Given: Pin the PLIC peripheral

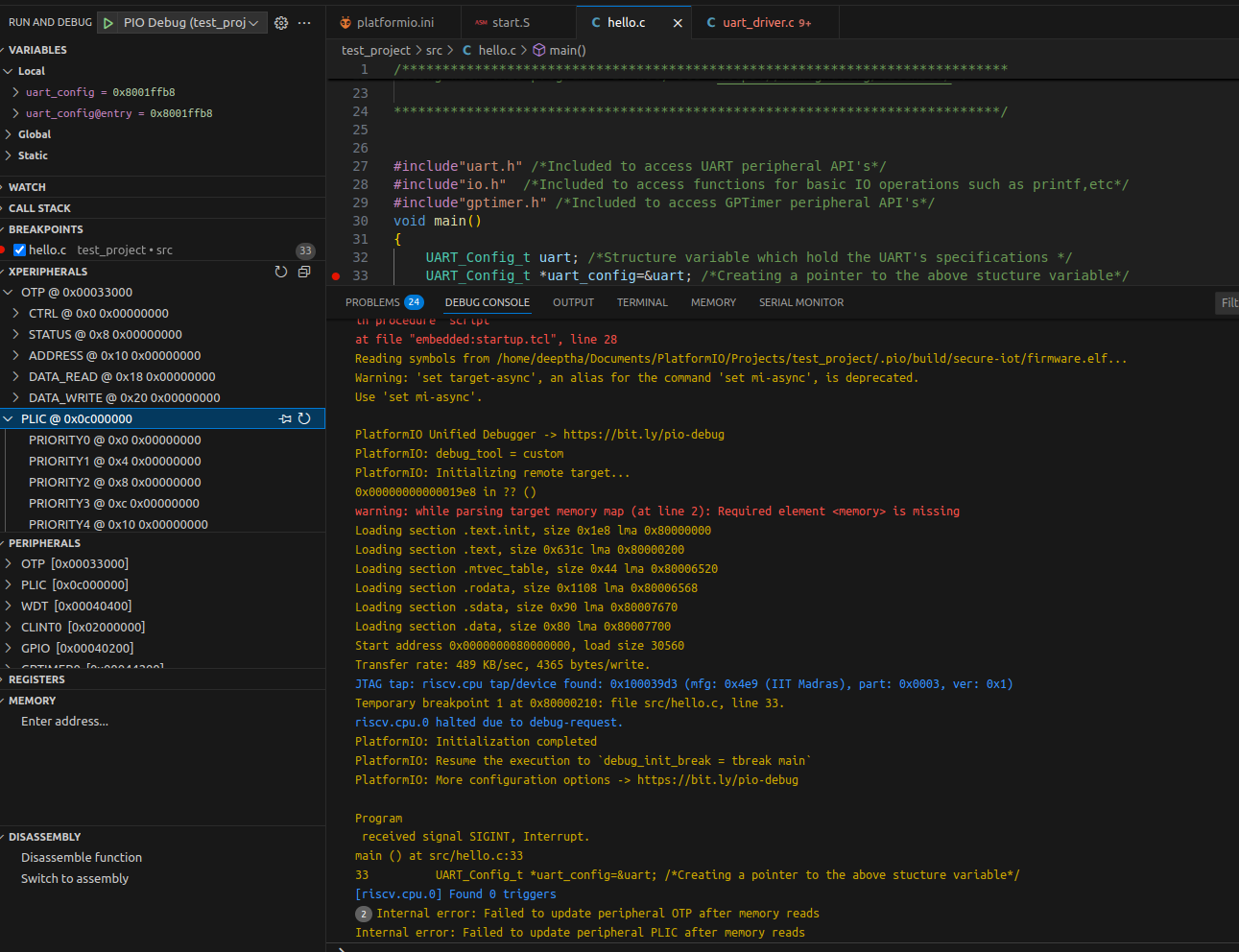Looking at the screenshot, I should tap(285, 418).
